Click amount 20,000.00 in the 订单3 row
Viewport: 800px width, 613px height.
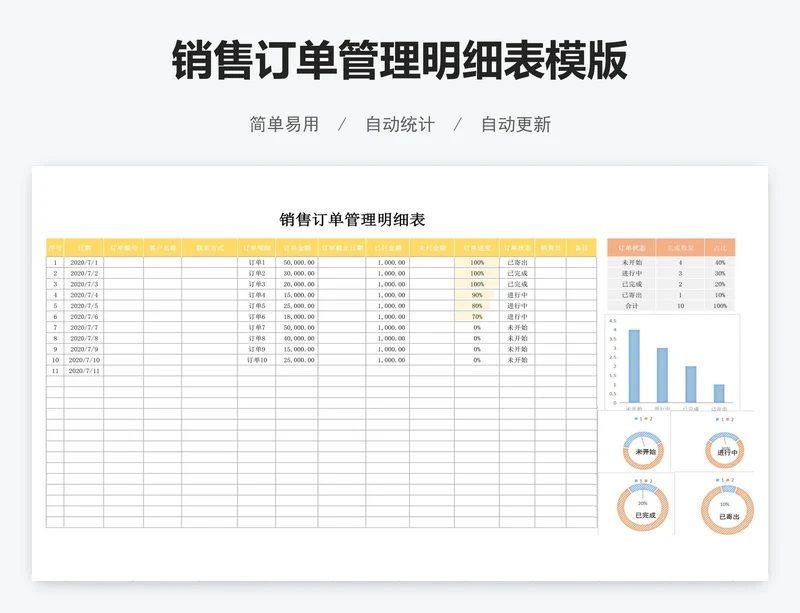297,284
